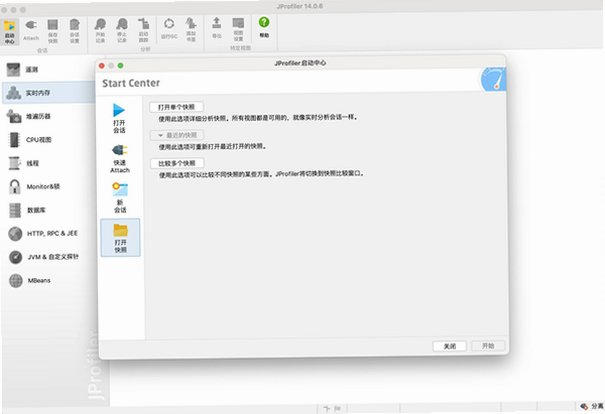The image size is (605, 414).
Task: Click the 'Start Center' heading text
Action: 131,83
